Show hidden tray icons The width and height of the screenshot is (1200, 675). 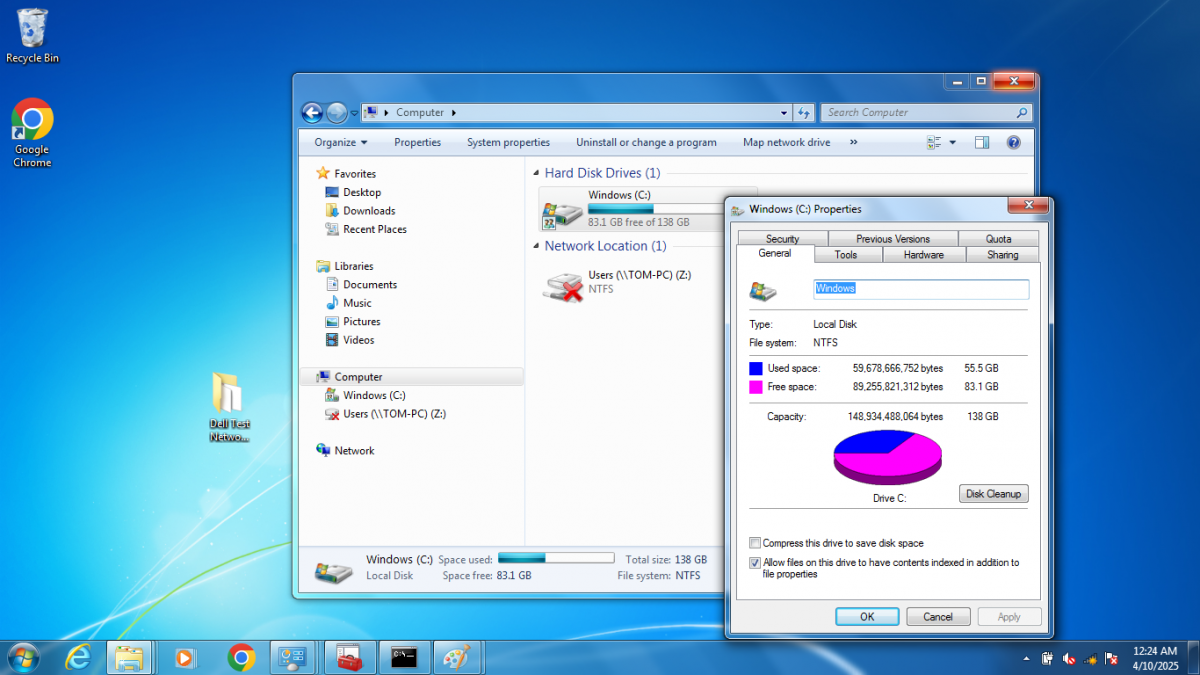pos(1027,659)
